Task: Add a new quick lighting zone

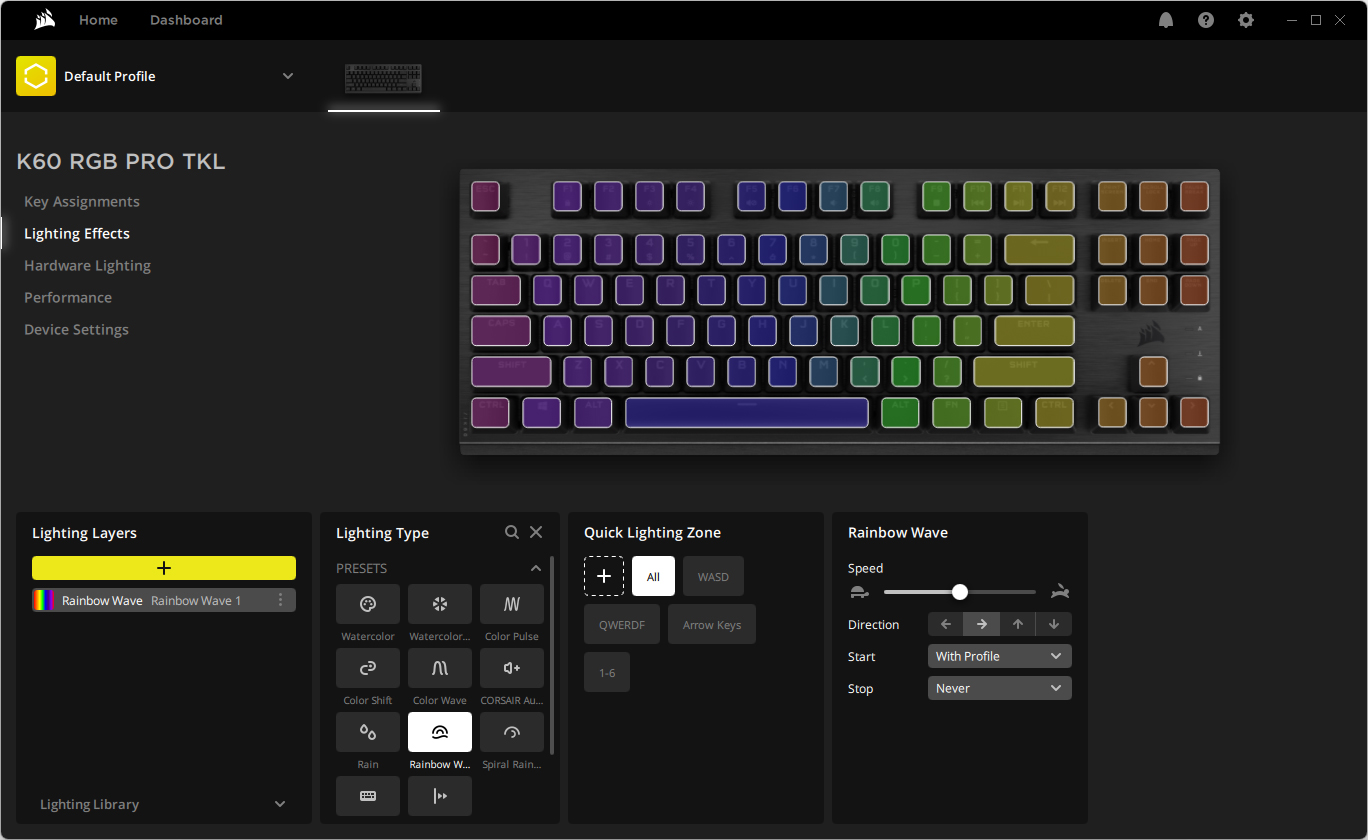Action: pos(604,576)
